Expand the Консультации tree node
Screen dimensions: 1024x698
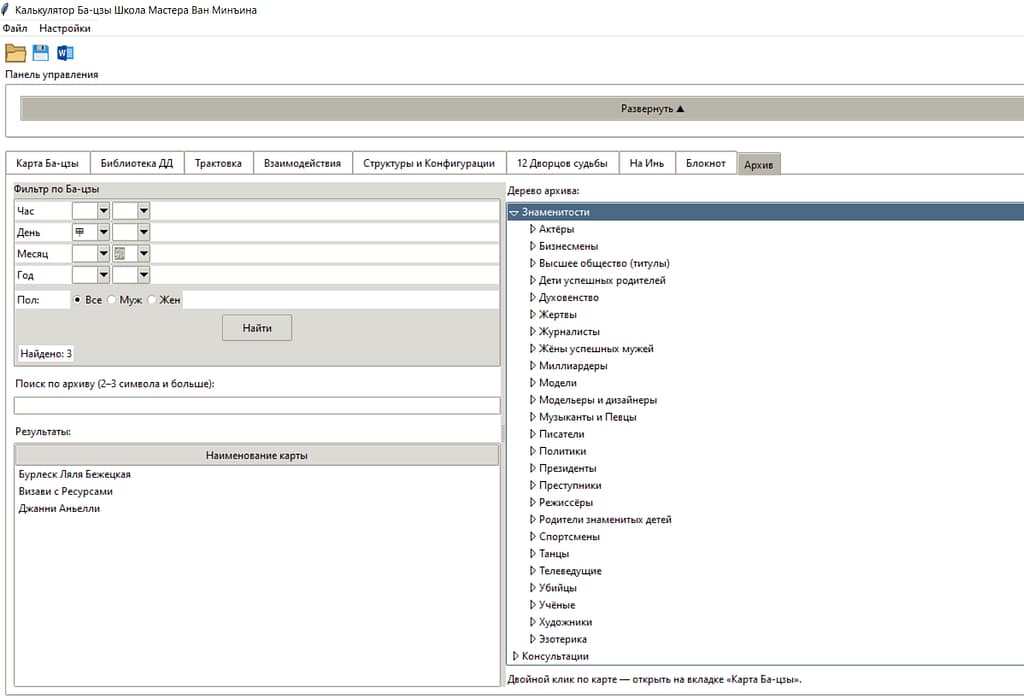pos(515,656)
